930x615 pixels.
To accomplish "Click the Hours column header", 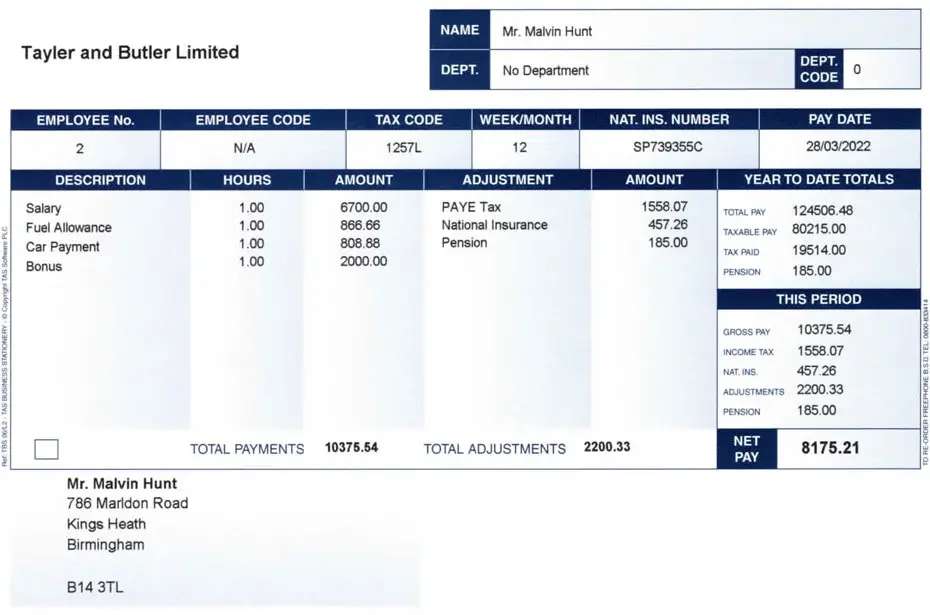I will click(x=247, y=180).
